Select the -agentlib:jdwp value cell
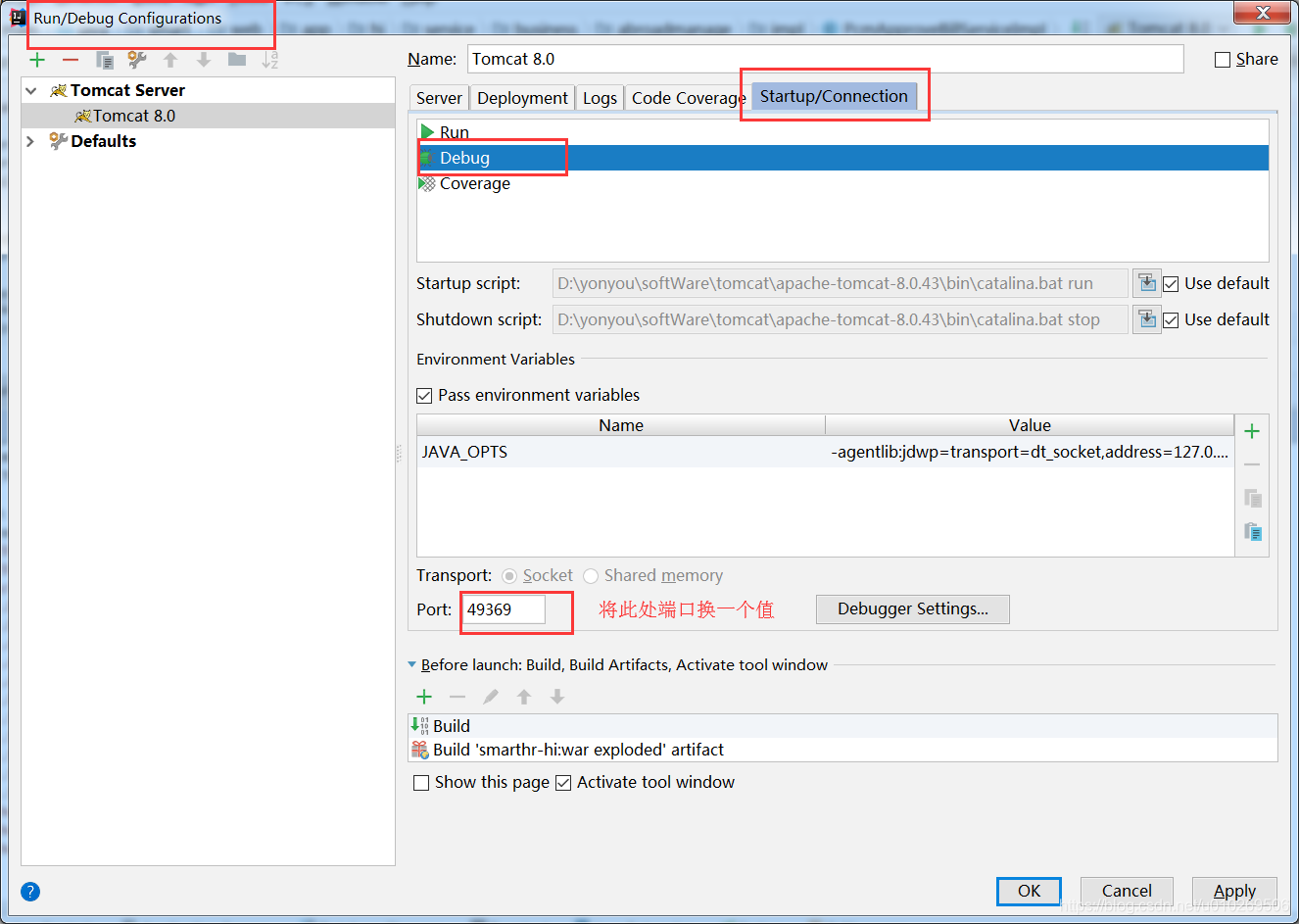The image size is (1299, 924). point(1030,452)
